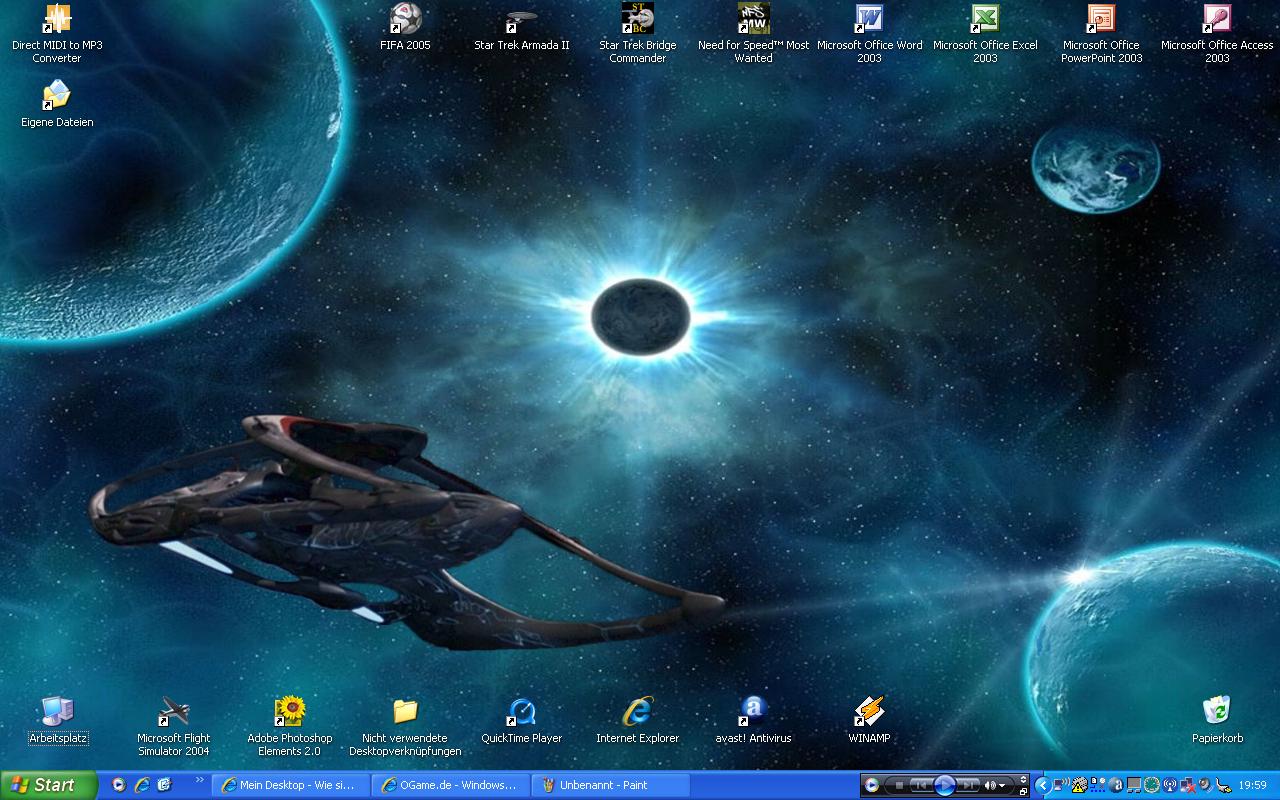1280x800 pixels.
Task: Switch to Unbenannt - Paint taskbar window
Action: click(x=610, y=786)
